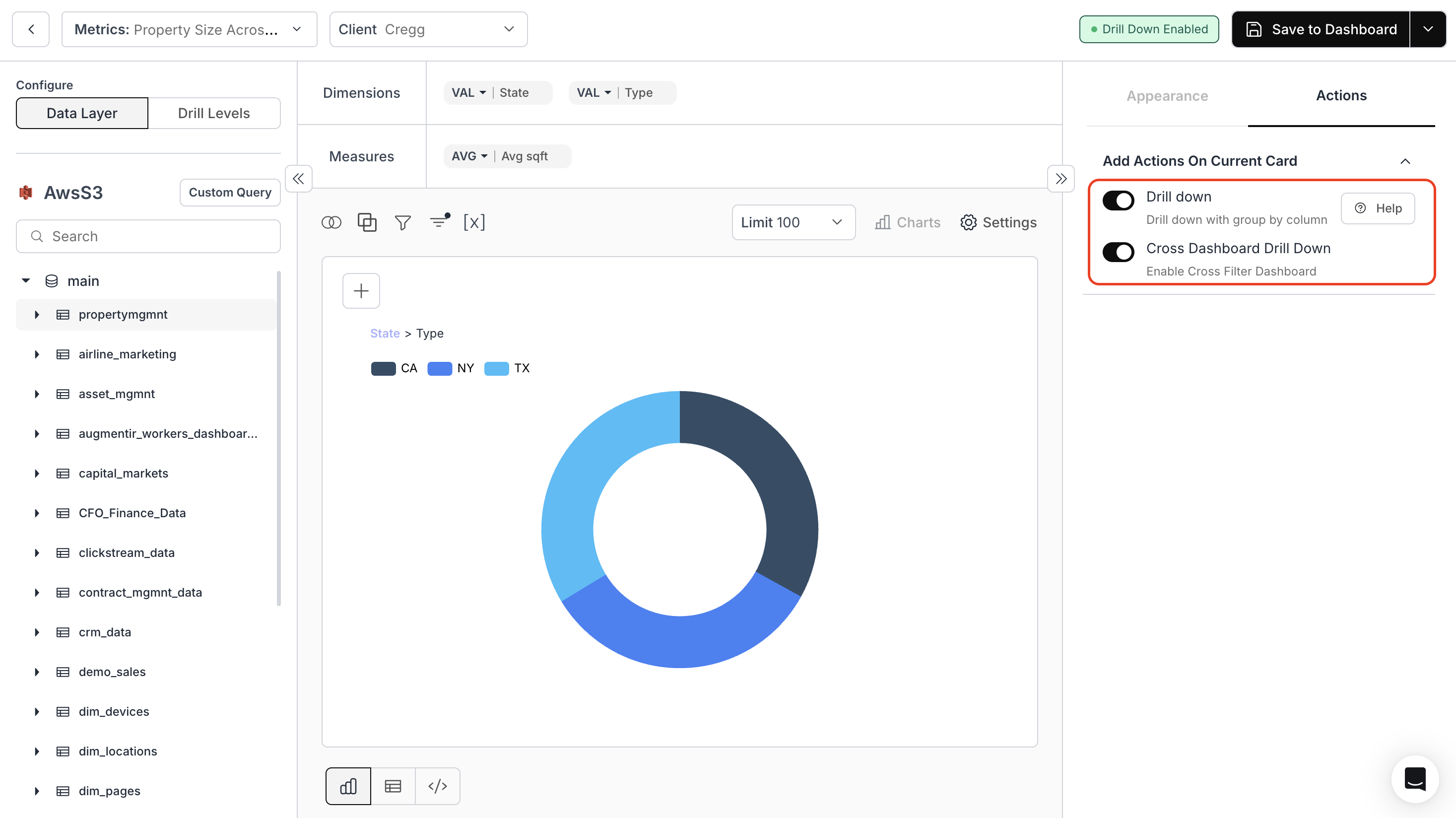1456x818 pixels.
Task: Switch to the Appearance tab
Action: pyautogui.click(x=1167, y=95)
